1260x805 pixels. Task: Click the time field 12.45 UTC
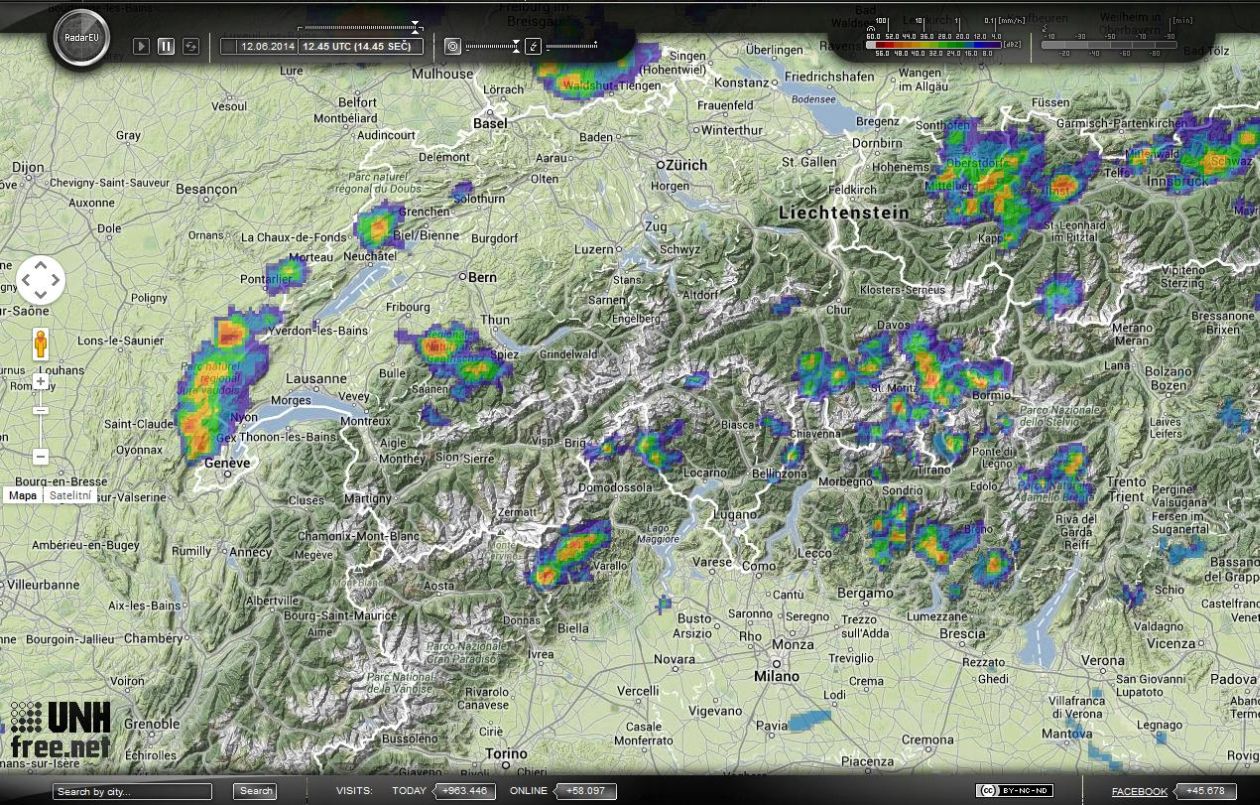pyautogui.click(x=361, y=46)
